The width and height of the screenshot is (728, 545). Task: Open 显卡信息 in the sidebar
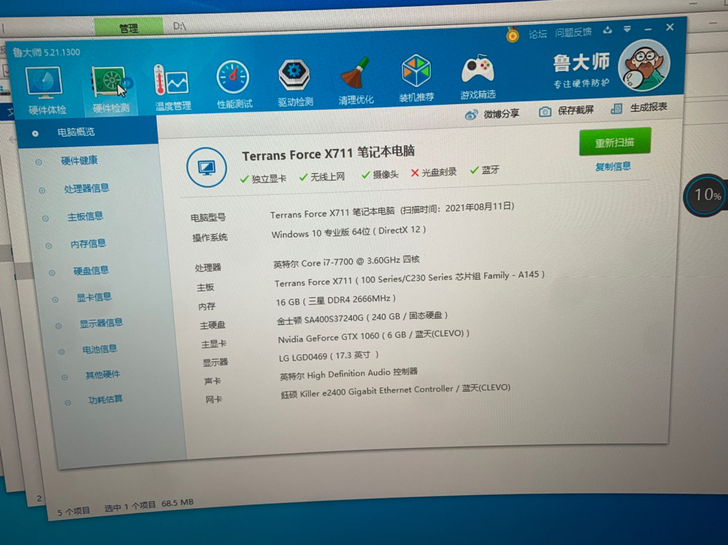click(x=94, y=297)
